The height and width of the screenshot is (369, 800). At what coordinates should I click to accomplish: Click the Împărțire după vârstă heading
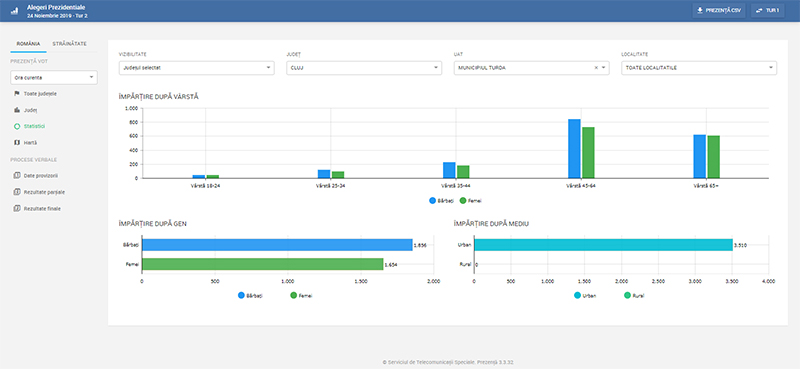[x=159, y=96]
